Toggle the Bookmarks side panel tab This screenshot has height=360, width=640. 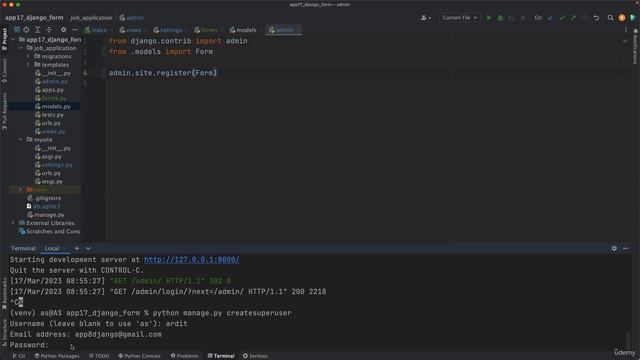(4, 293)
